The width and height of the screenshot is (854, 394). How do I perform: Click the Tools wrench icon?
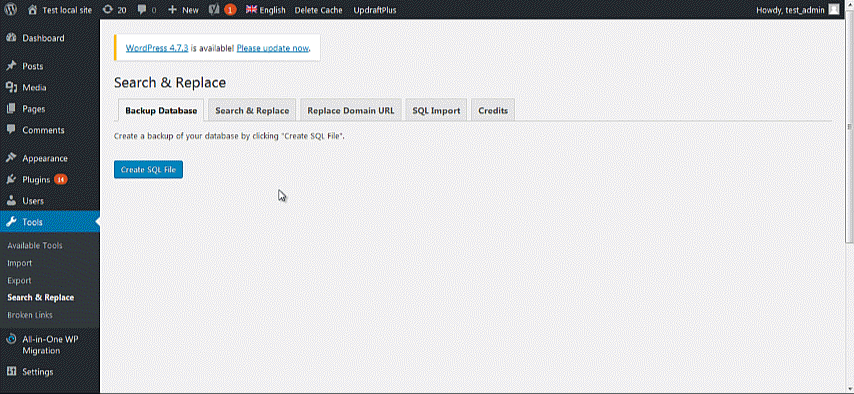point(10,222)
